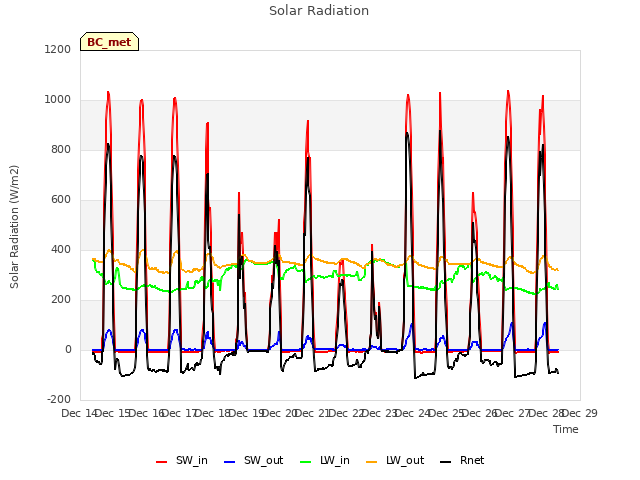Click the Solar Radiation (W/m2) axis label
Viewport: 640px width, 480px height.
click(x=14, y=227)
